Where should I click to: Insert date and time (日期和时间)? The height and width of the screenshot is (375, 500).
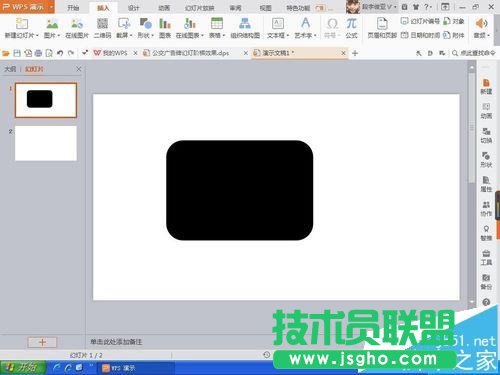point(420,35)
